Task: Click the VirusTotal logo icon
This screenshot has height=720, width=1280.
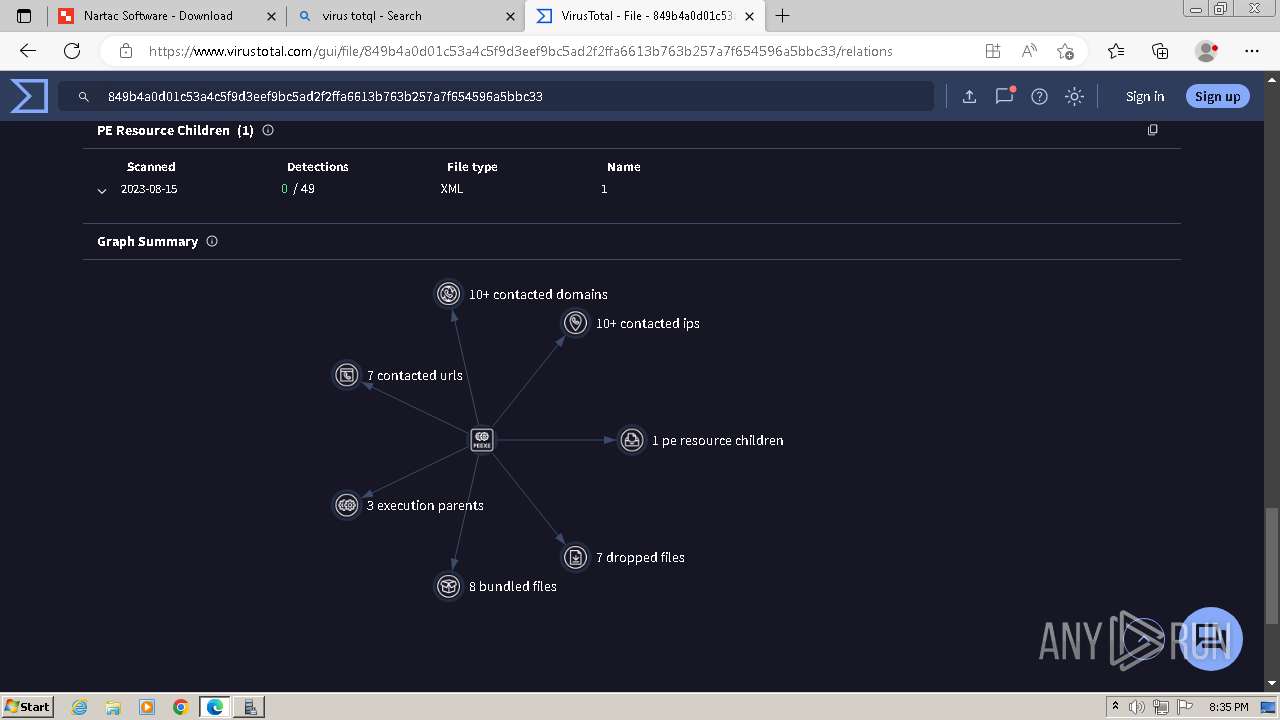Action: click(29, 96)
